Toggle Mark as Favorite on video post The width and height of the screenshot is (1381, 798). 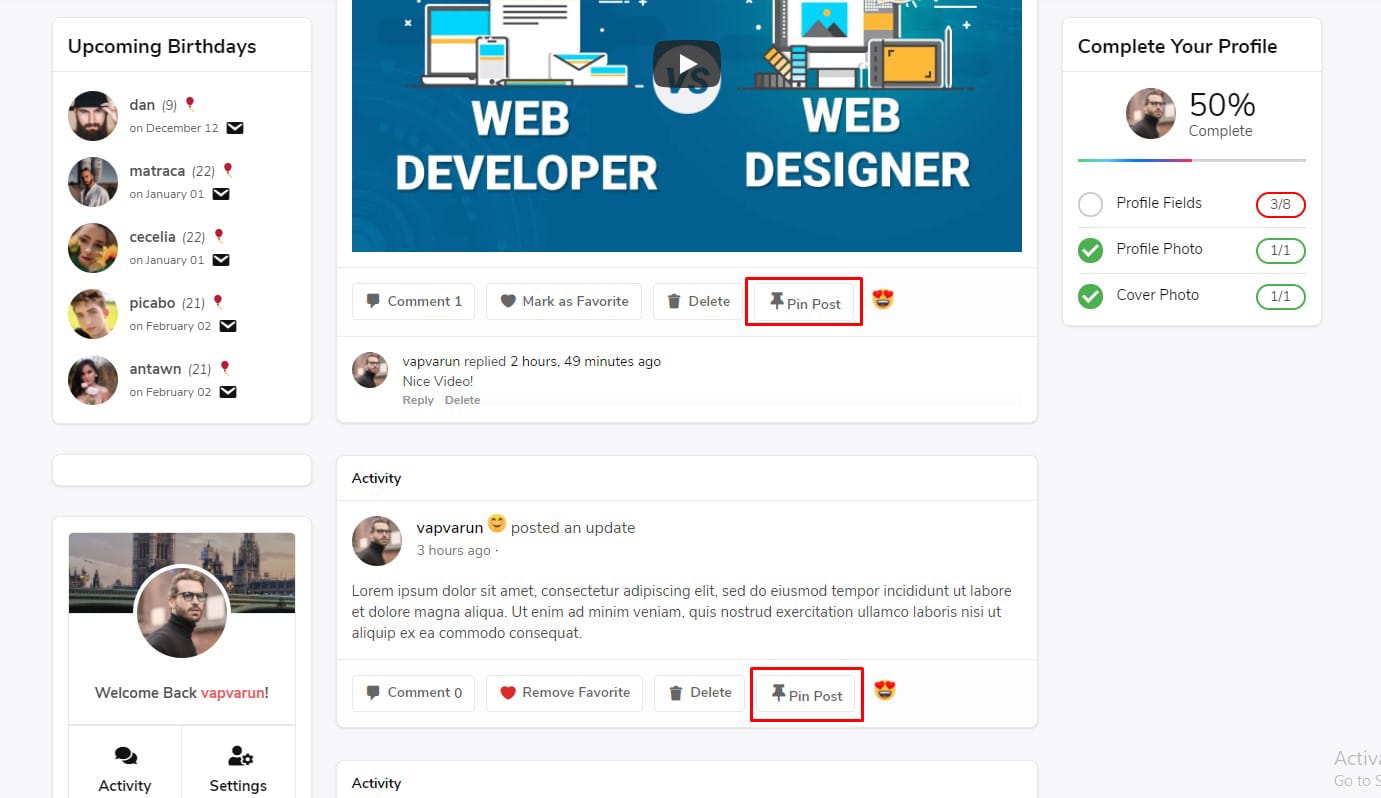pyautogui.click(x=564, y=301)
